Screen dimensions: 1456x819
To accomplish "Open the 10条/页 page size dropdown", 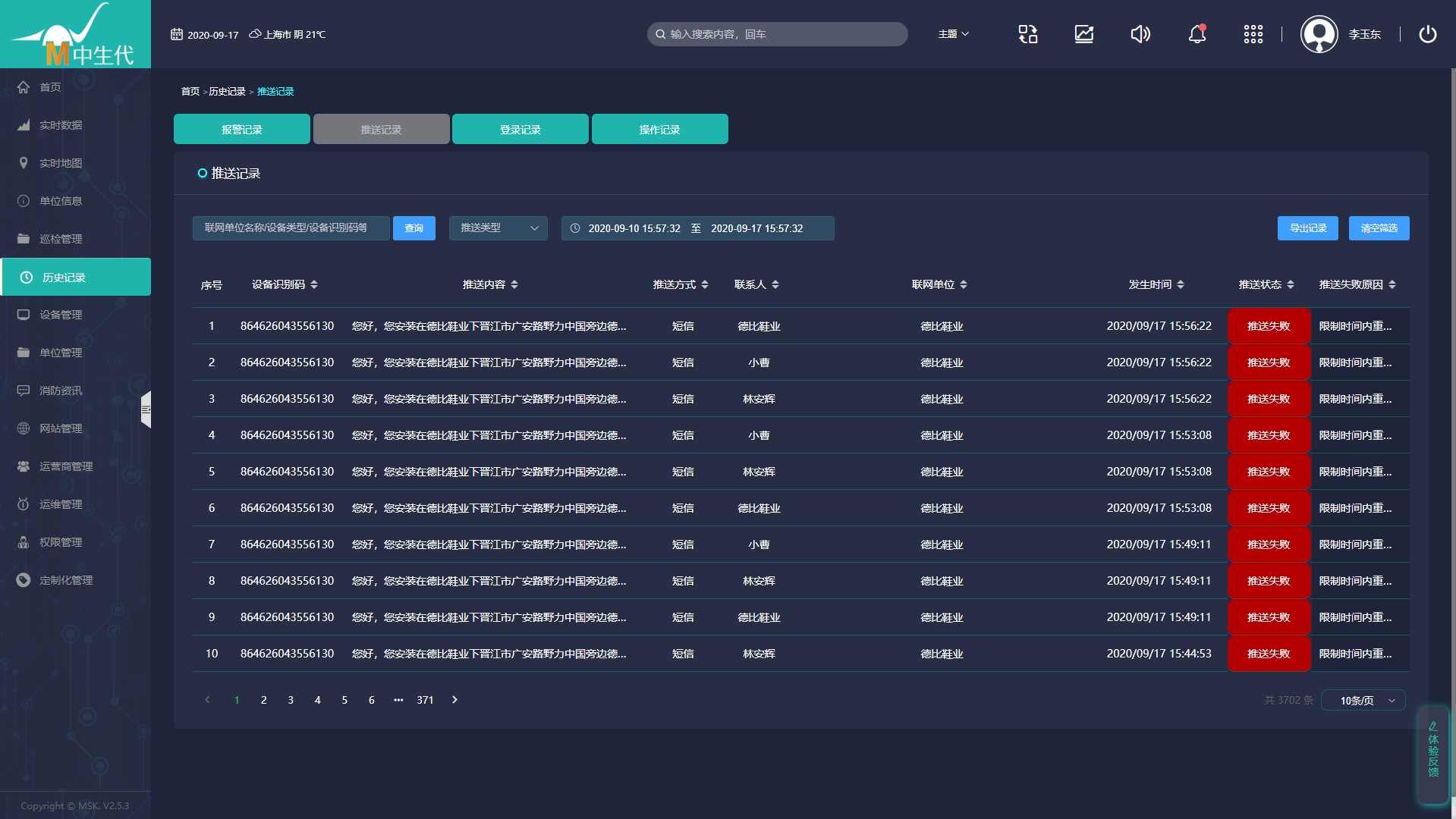I will pos(1363,701).
